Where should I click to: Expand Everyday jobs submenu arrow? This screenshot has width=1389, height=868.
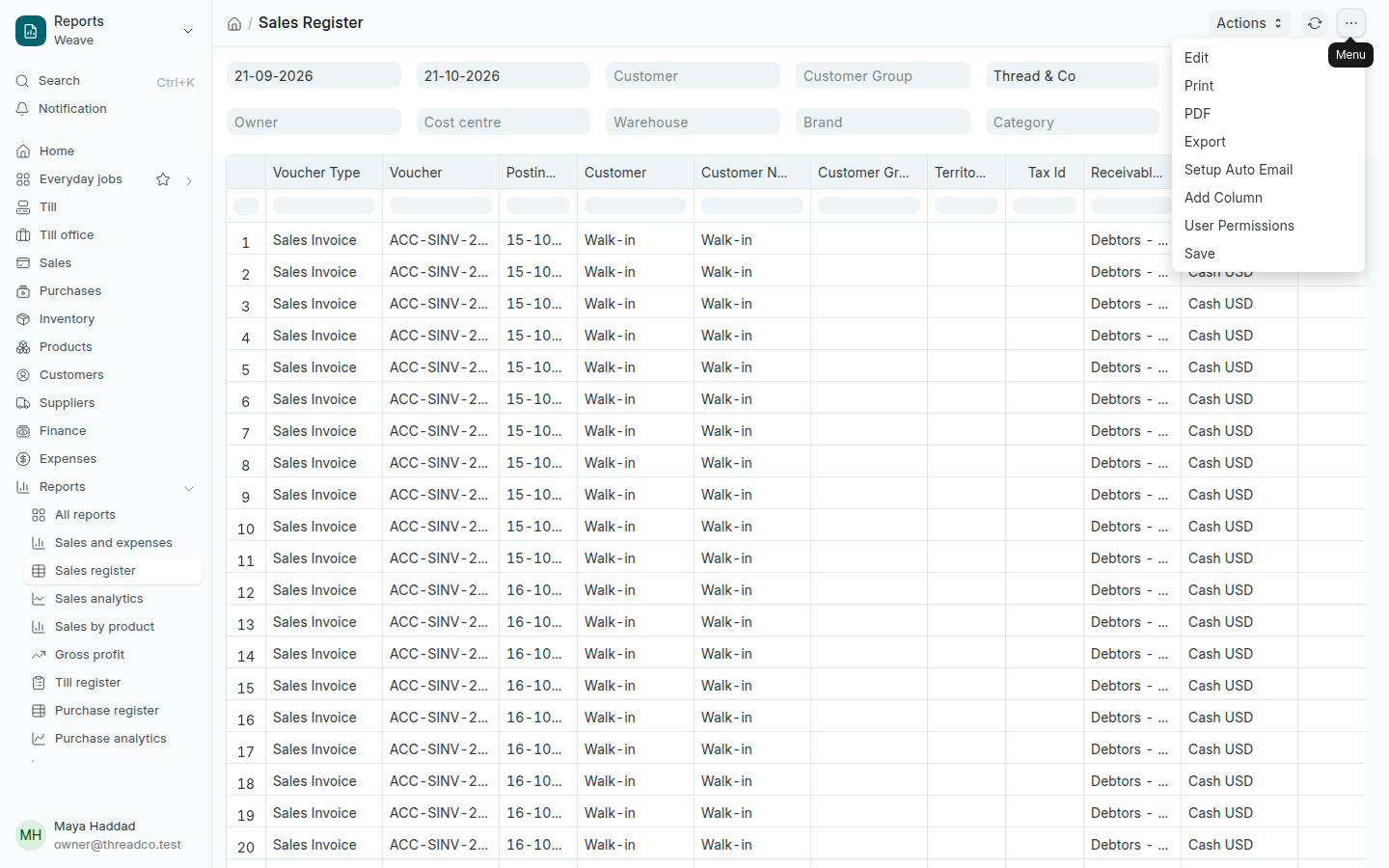click(x=189, y=180)
